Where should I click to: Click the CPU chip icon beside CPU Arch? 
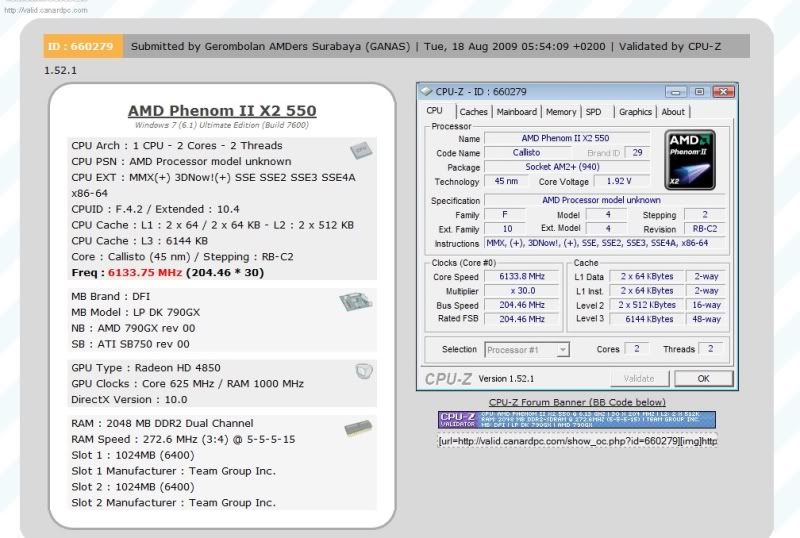pyautogui.click(x=359, y=151)
